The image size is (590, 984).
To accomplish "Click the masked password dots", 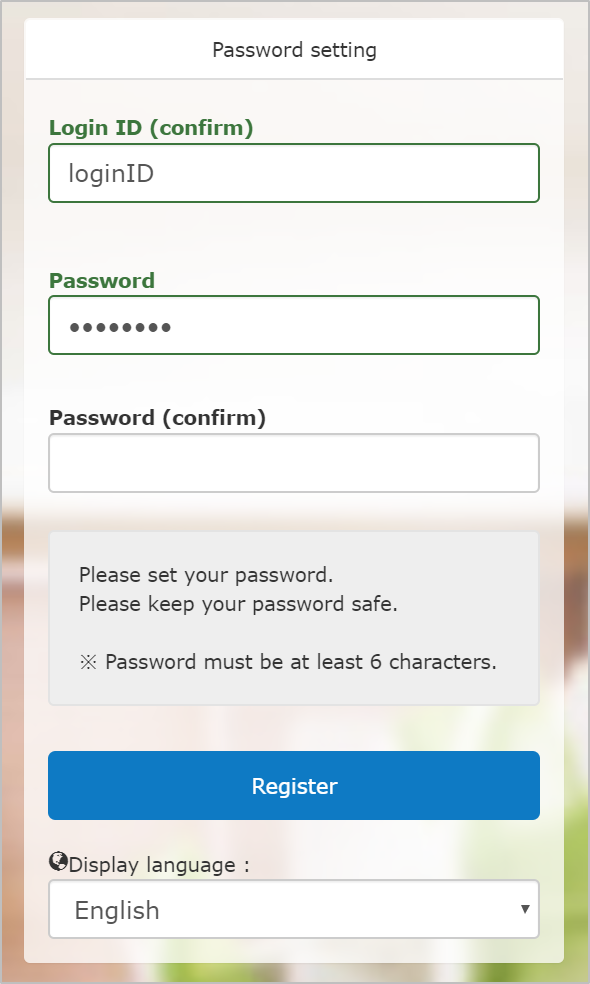I will tap(120, 327).
